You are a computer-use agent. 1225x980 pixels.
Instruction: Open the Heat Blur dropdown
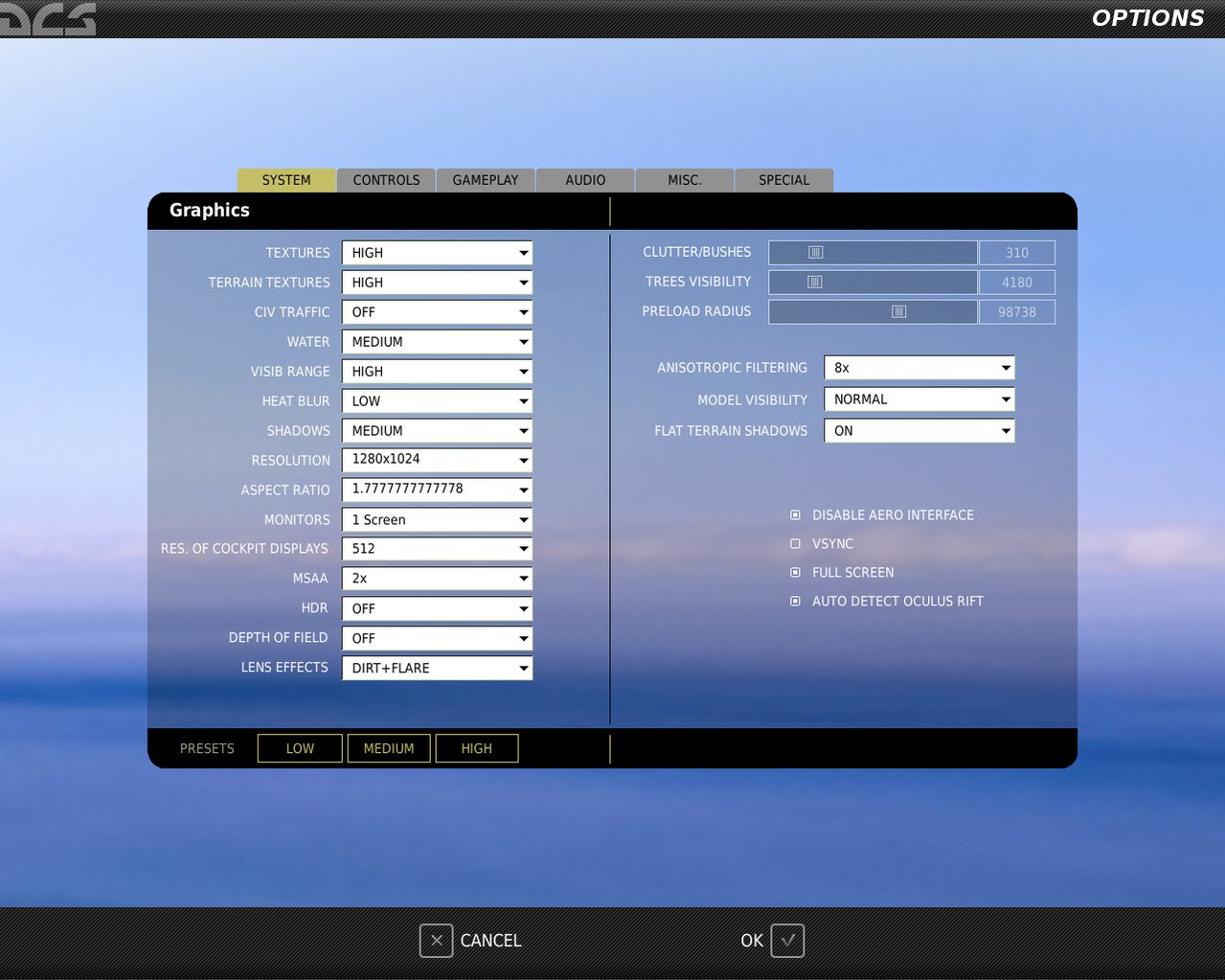(x=437, y=401)
